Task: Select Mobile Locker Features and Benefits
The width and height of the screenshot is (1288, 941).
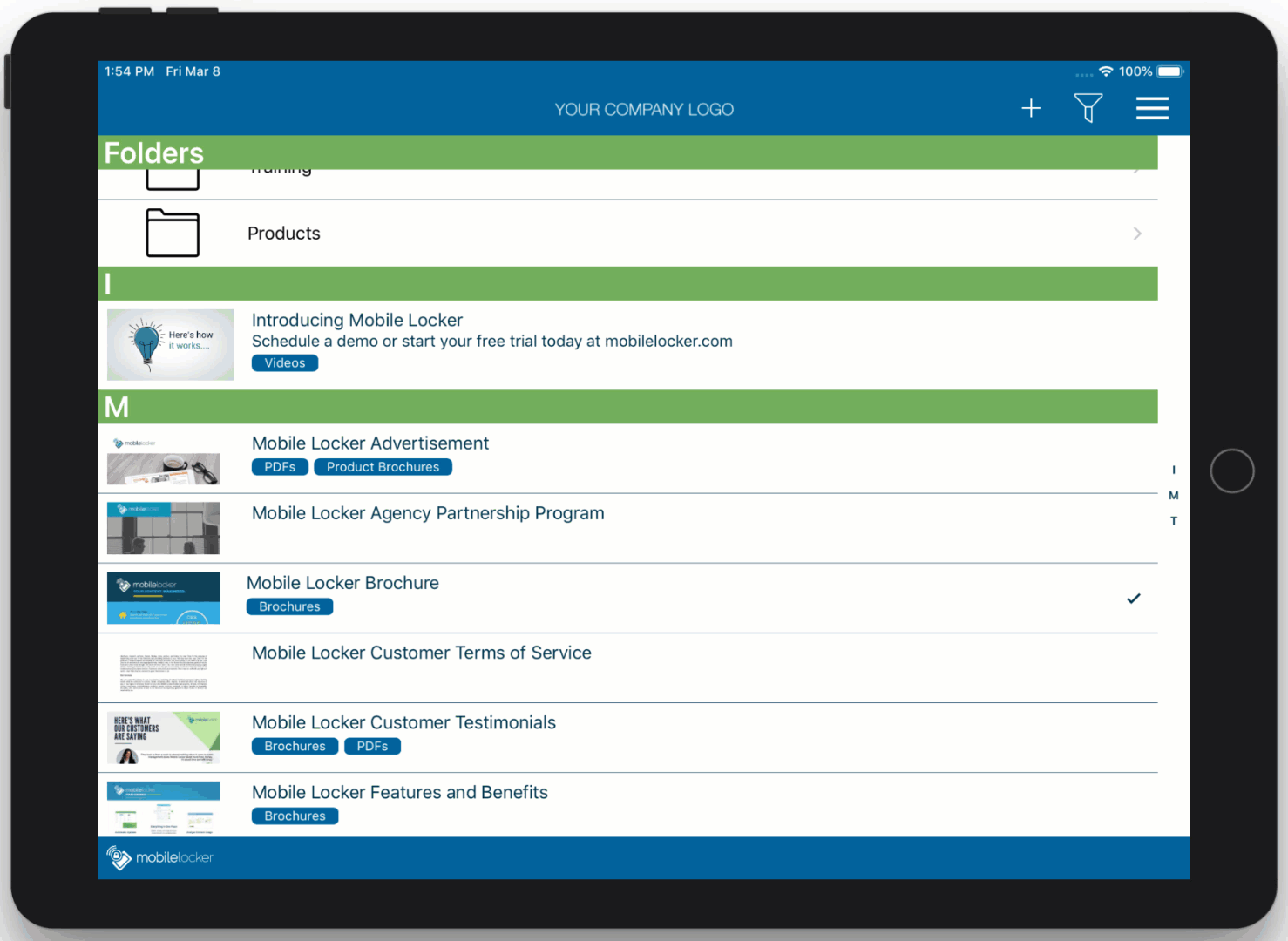Action: 400,792
